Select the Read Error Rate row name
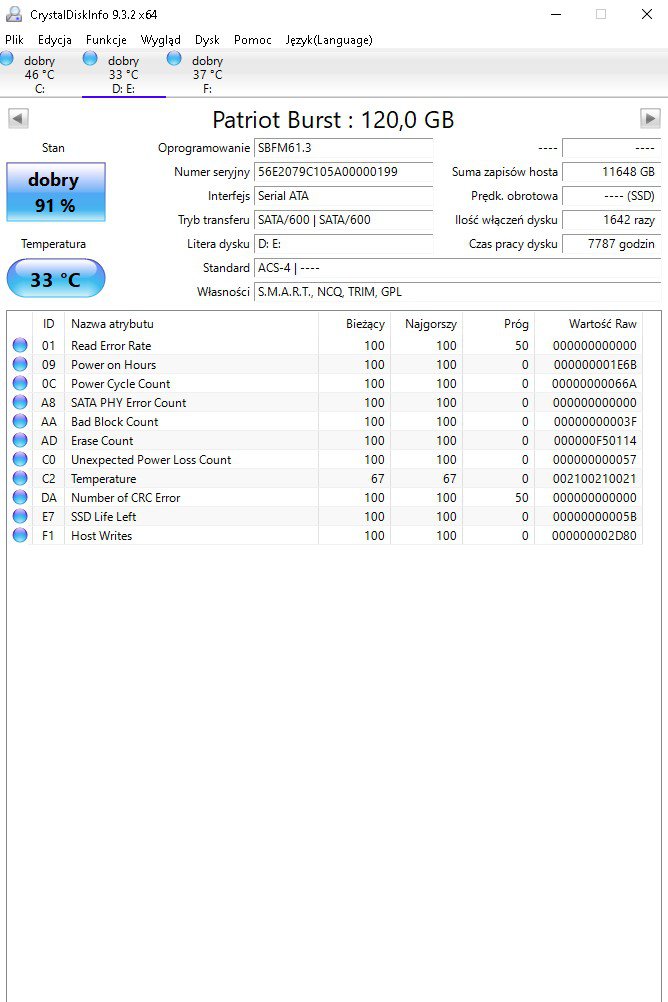The image size is (668, 1002). pyautogui.click(x=111, y=346)
